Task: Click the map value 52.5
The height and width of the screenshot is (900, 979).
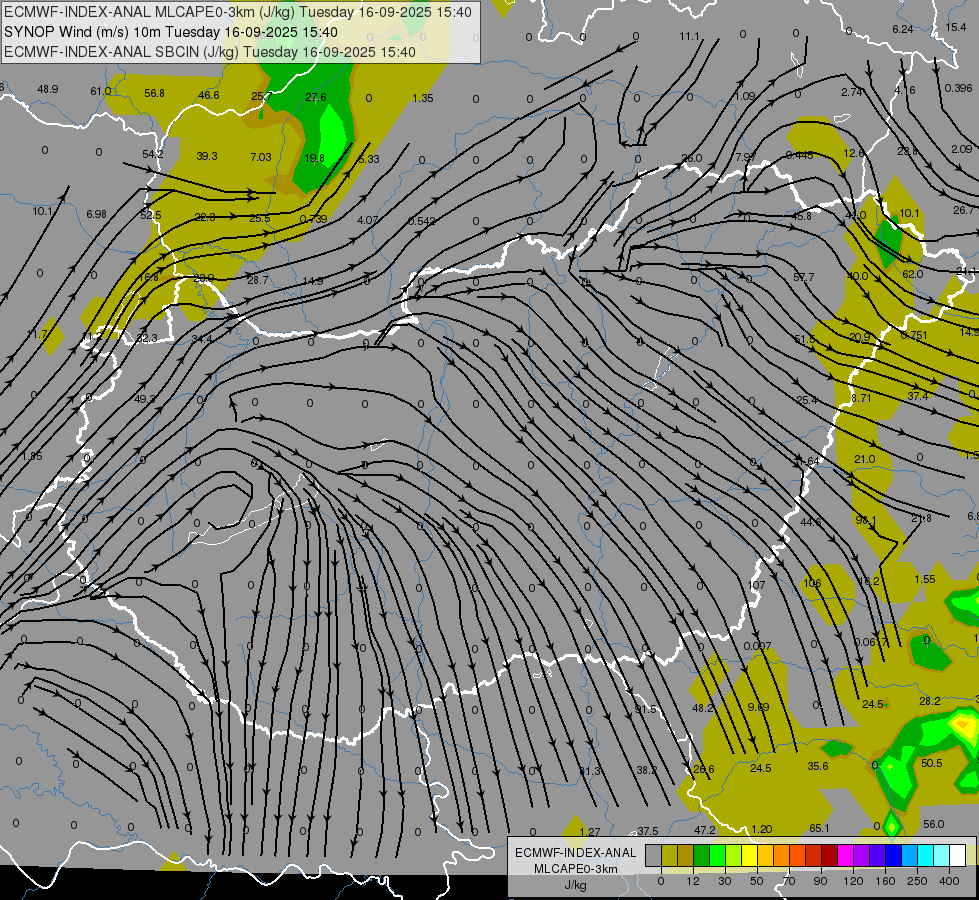Action: [x=150, y=215]
